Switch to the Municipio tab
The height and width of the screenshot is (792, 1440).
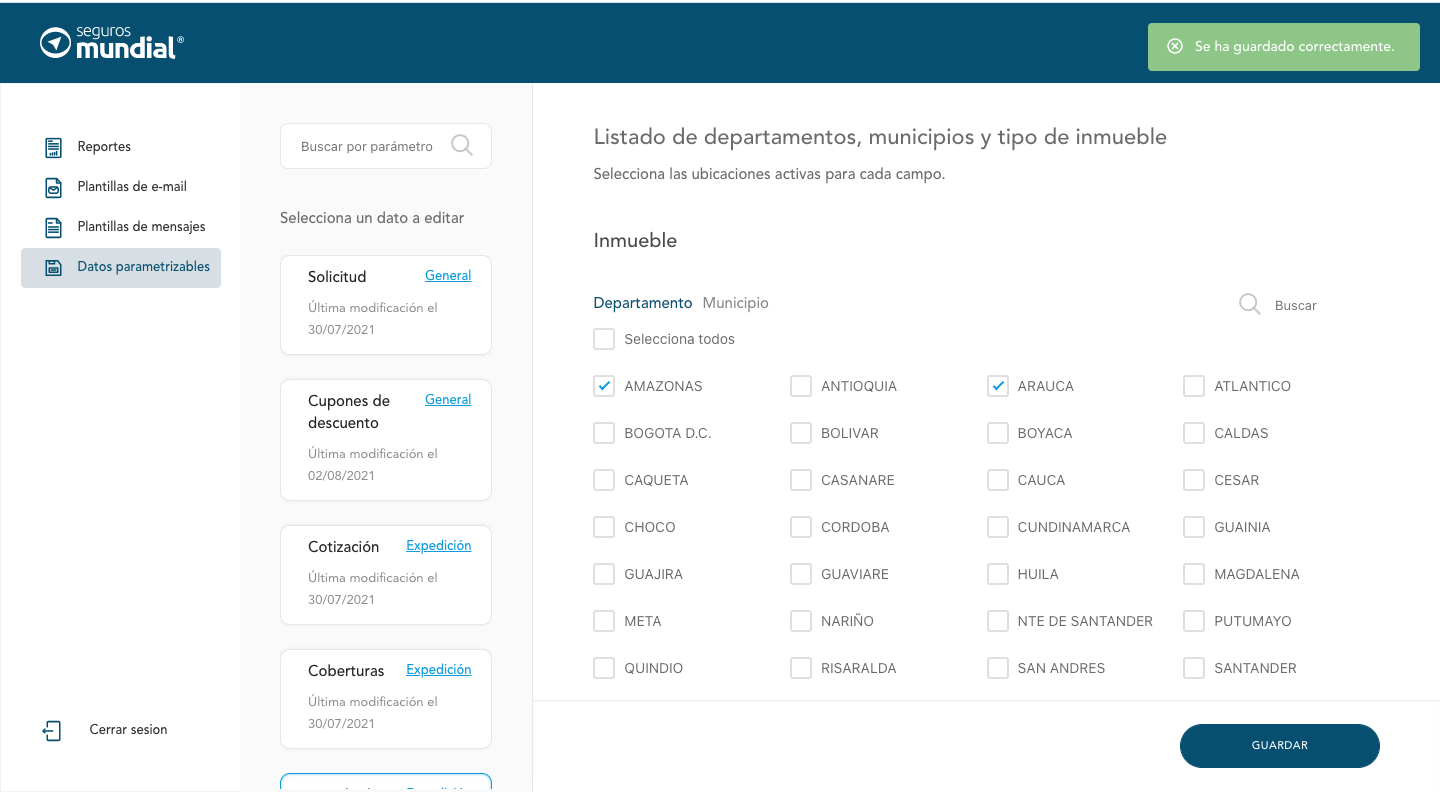(x=736, y=303)
